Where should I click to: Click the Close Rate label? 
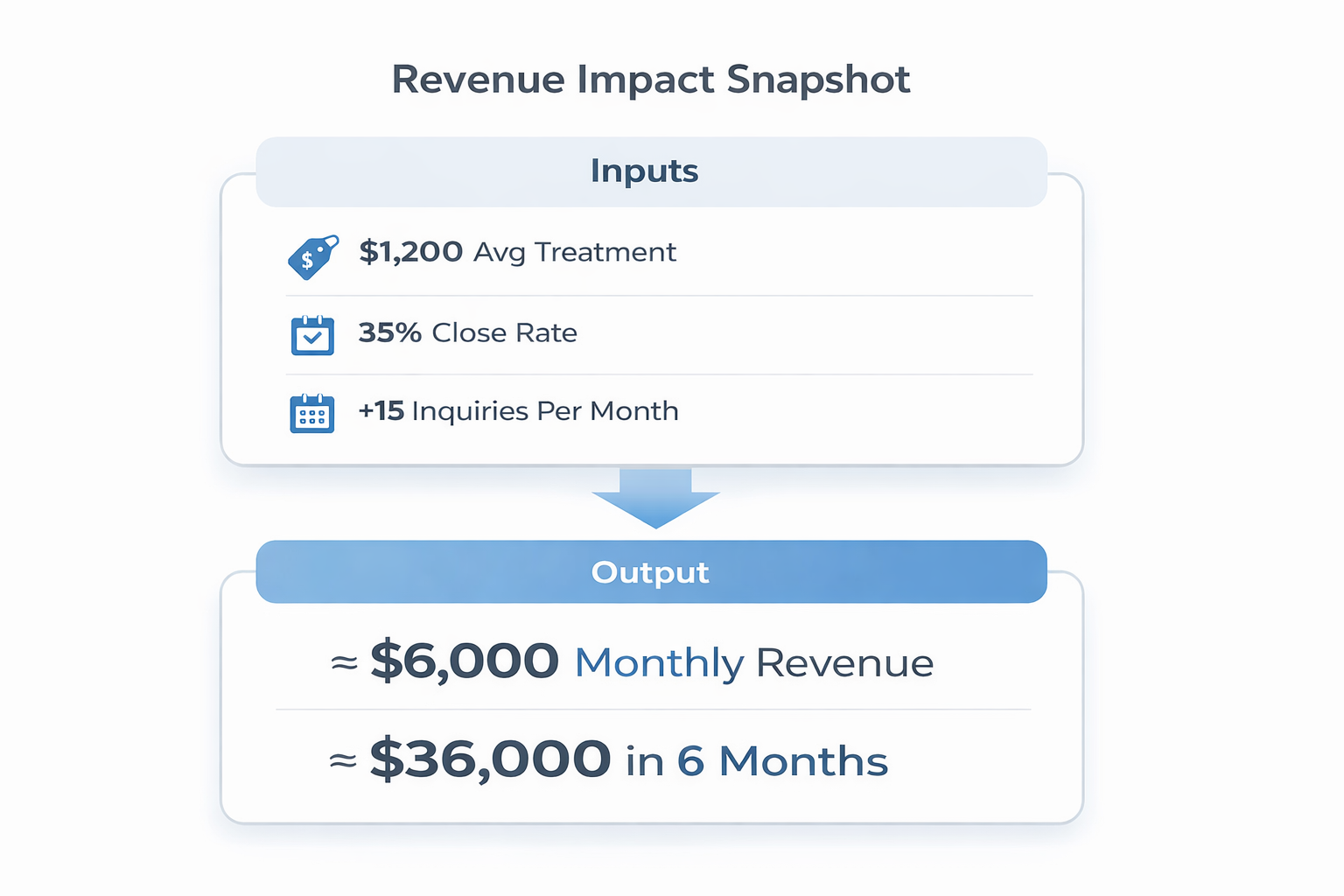[505, 332]
